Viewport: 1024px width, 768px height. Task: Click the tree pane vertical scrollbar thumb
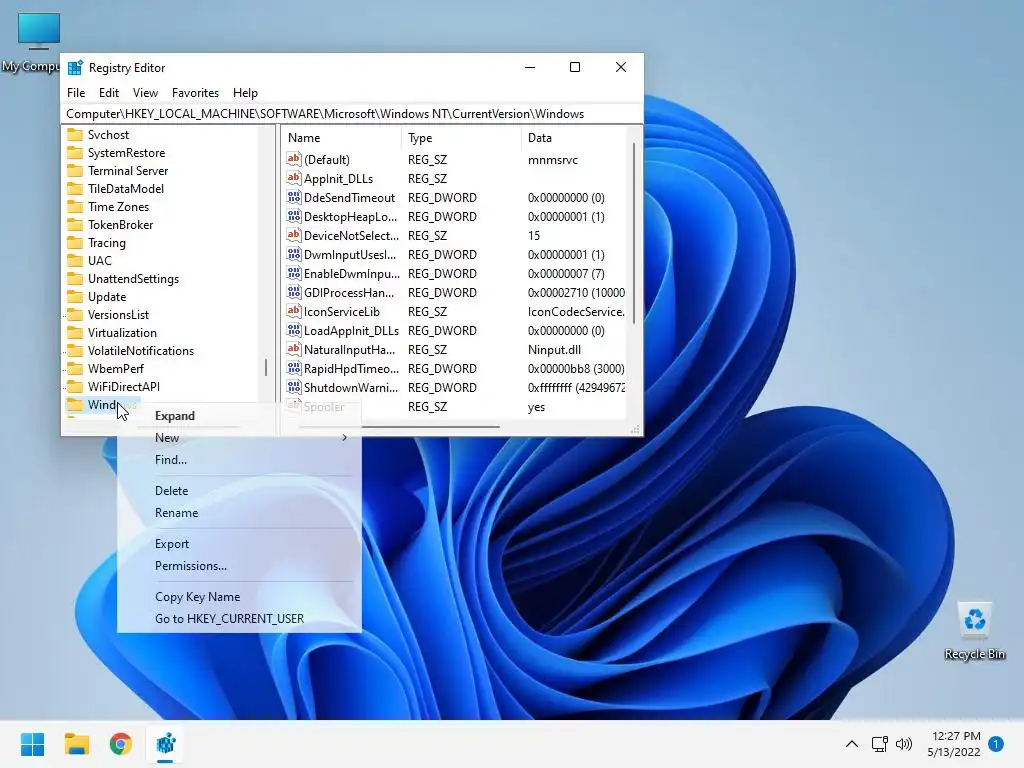pyautogui.click(x=266, y=367)
